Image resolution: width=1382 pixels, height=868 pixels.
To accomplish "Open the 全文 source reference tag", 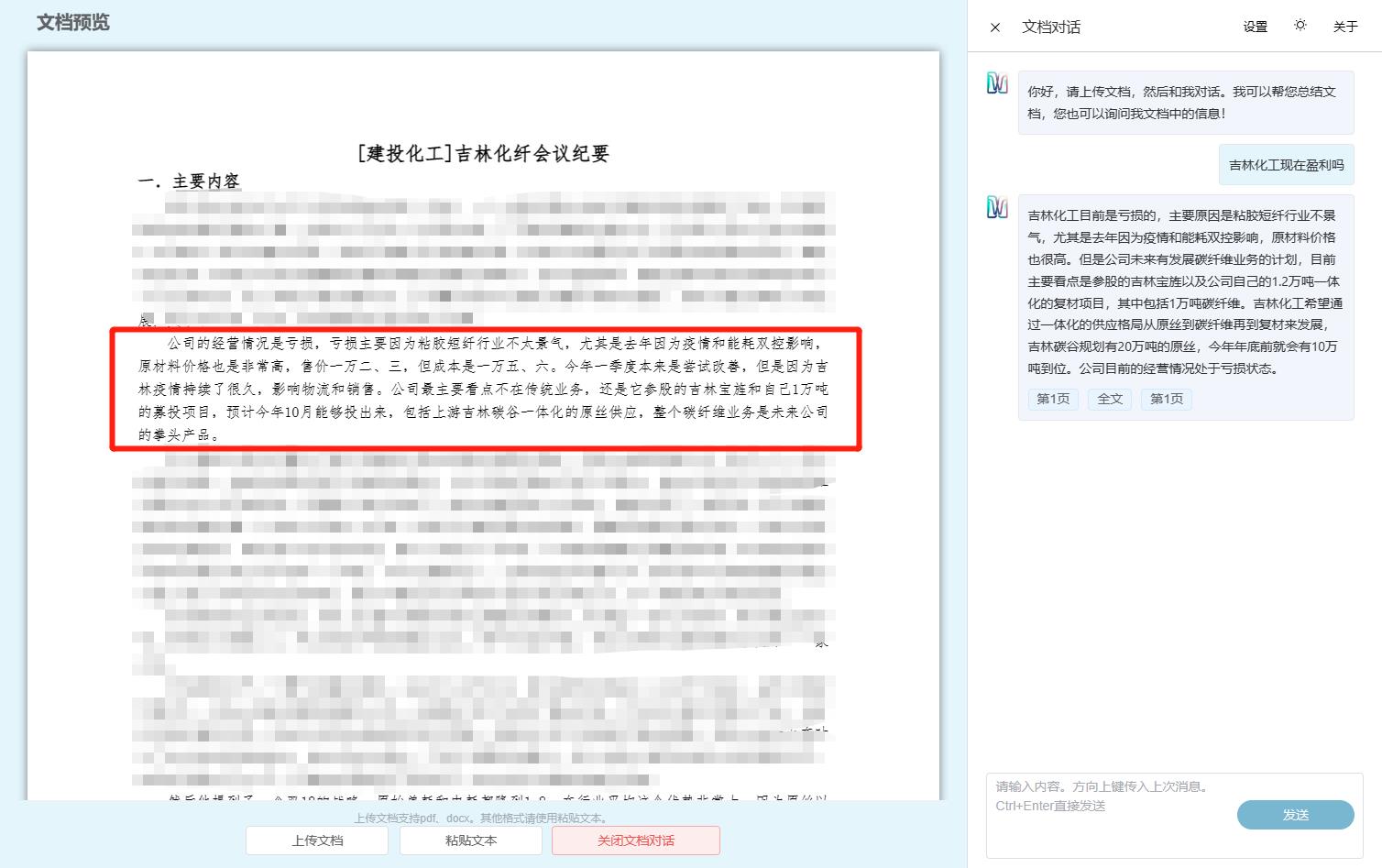I will point(1110,399).
